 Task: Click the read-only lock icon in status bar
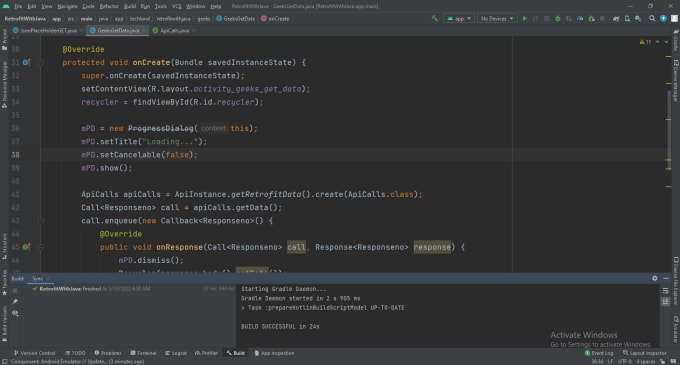click(x=663, y=361)
